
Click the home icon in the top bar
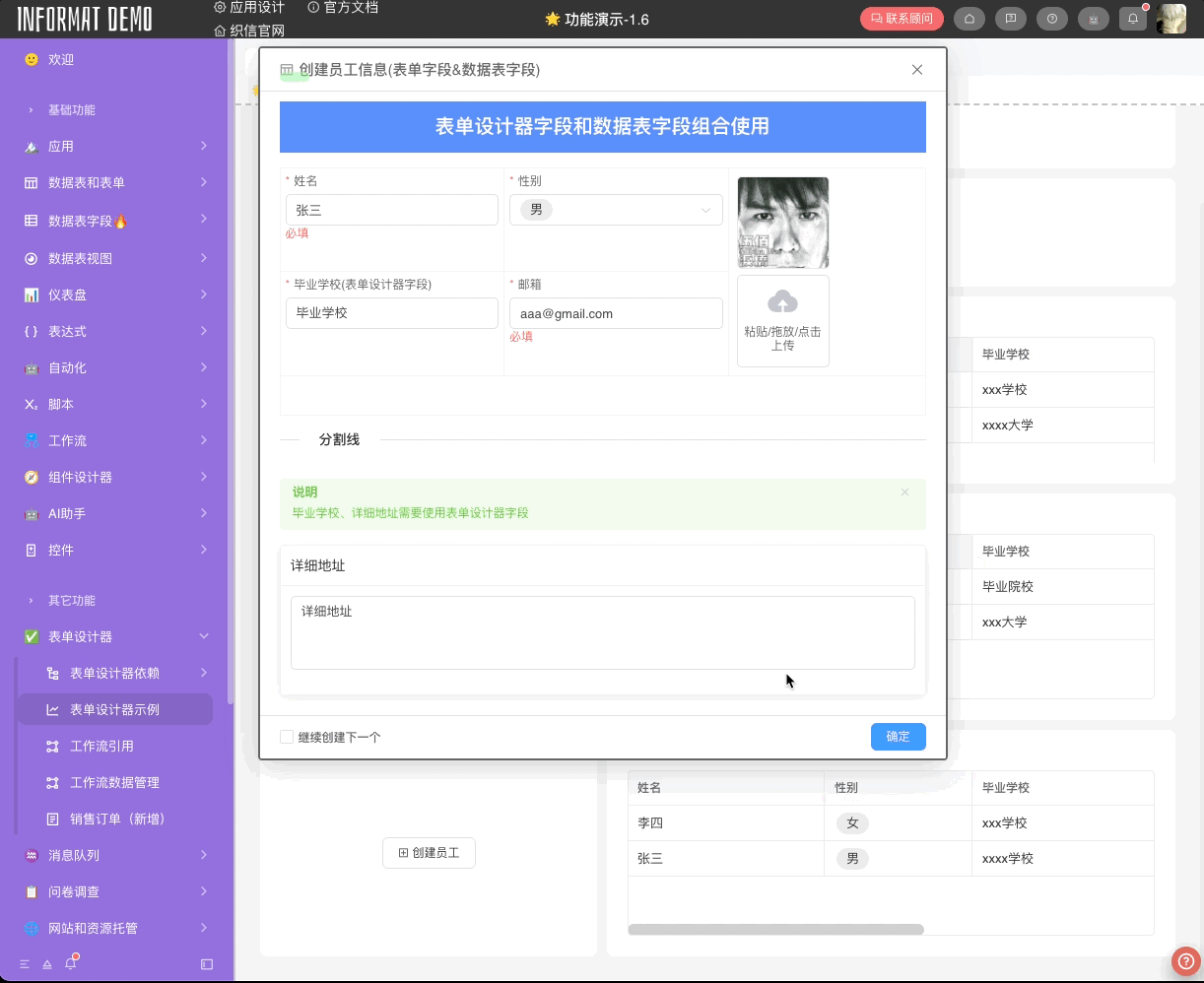click(x=970, y=19)
